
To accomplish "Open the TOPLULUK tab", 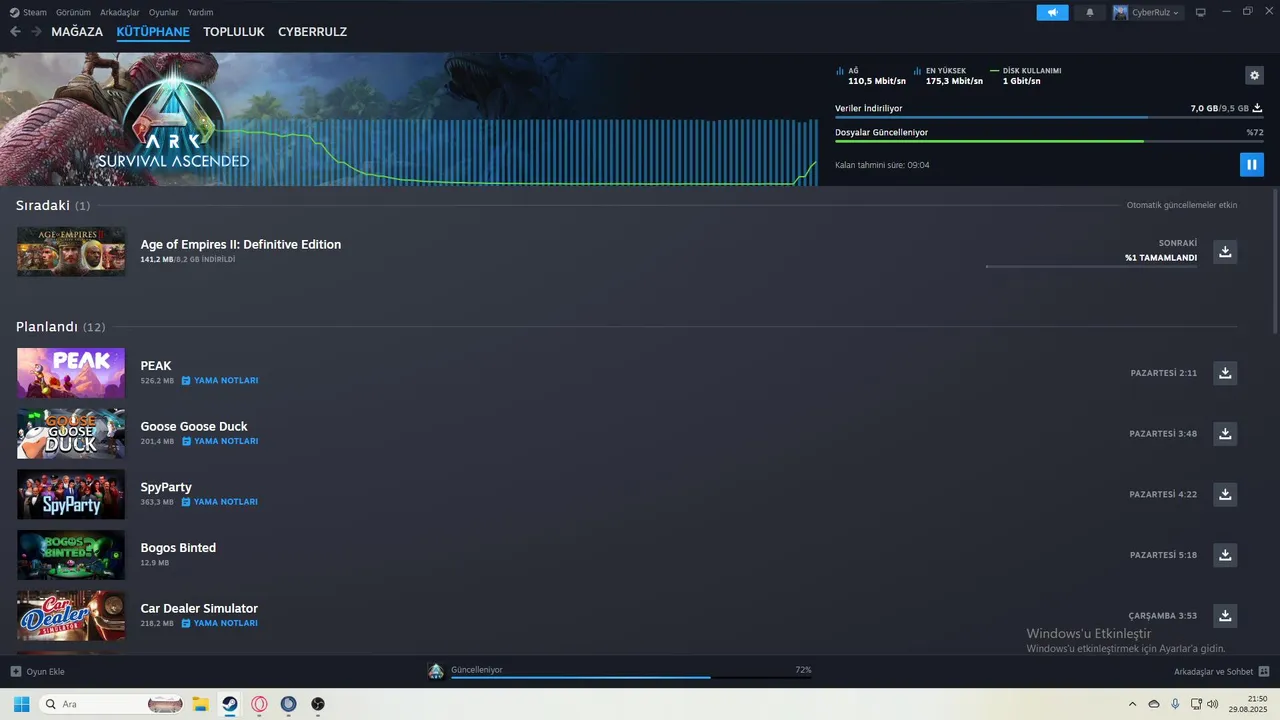I will point(234,32).
